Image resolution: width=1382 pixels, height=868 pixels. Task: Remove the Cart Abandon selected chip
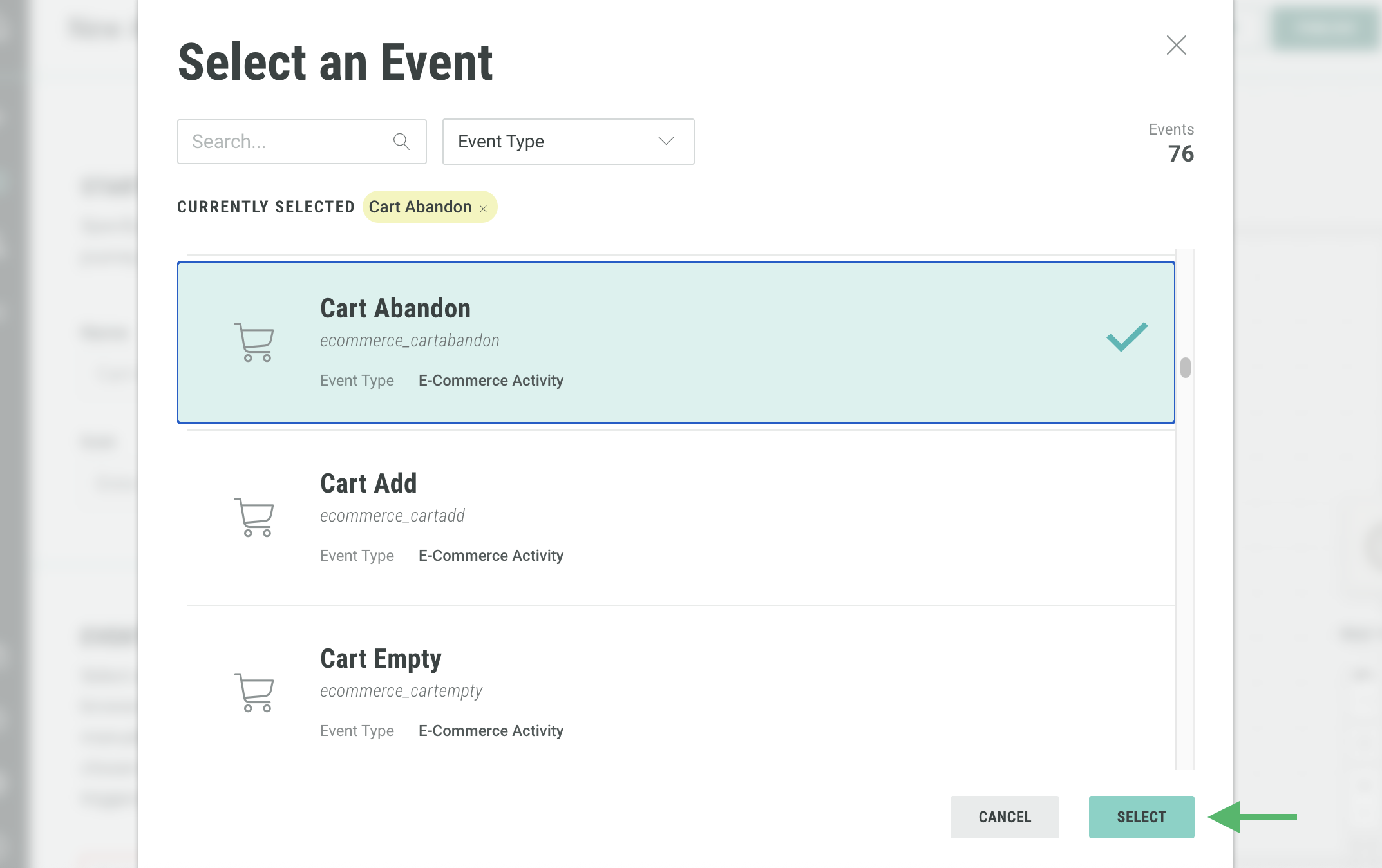(x=484, y=209)
